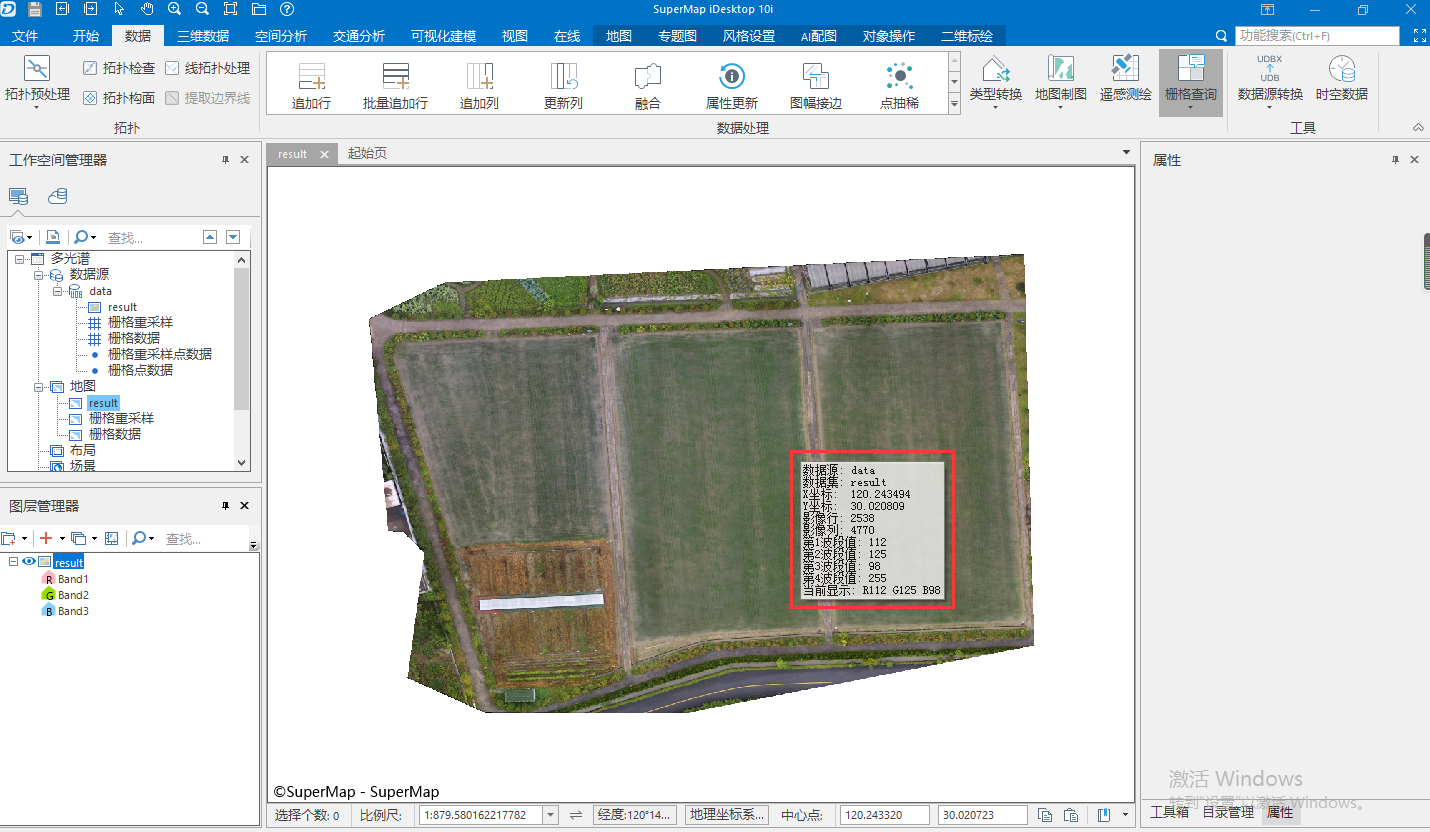Switch to 工具箱 bottom tab
1430x832 pixels.
click(1169, 812)
